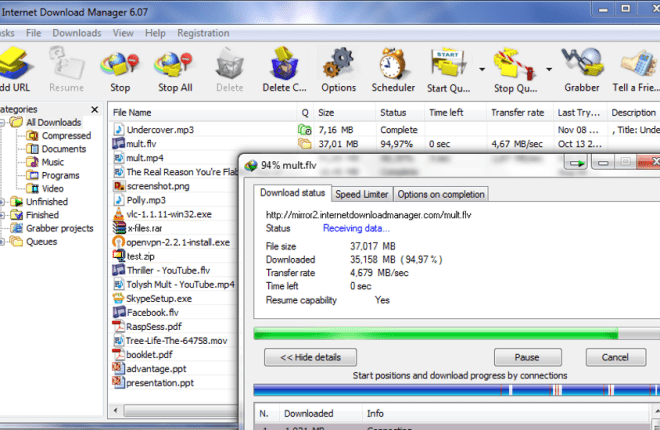Sort by the File Name column header

coord(203,113)
